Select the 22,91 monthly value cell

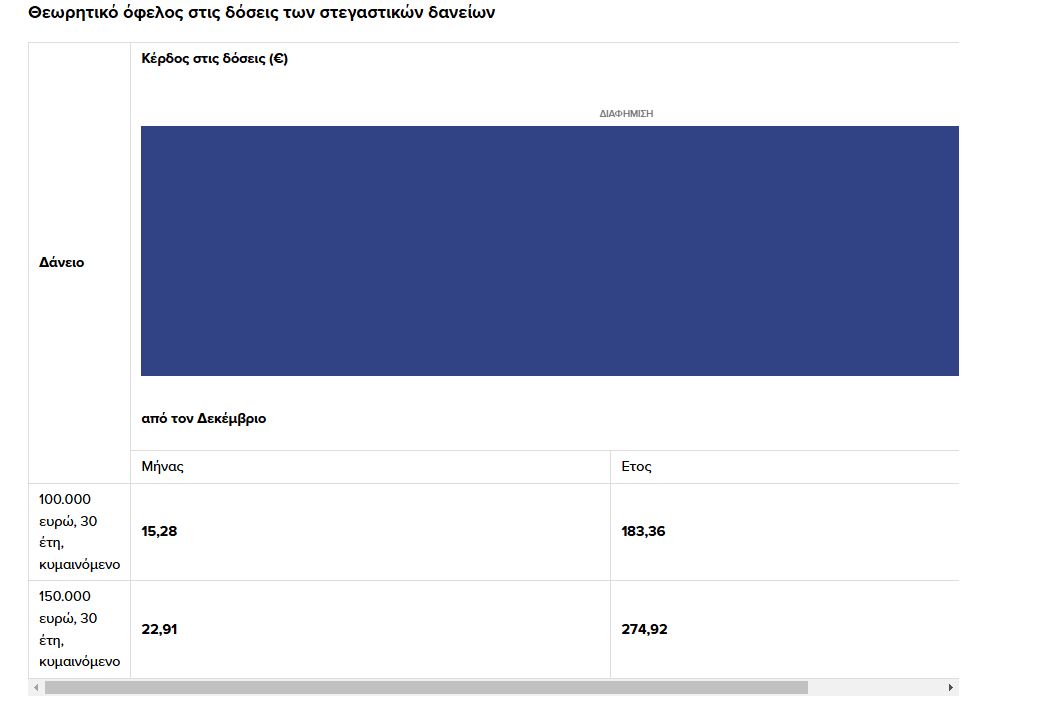[x=160, y=630]
